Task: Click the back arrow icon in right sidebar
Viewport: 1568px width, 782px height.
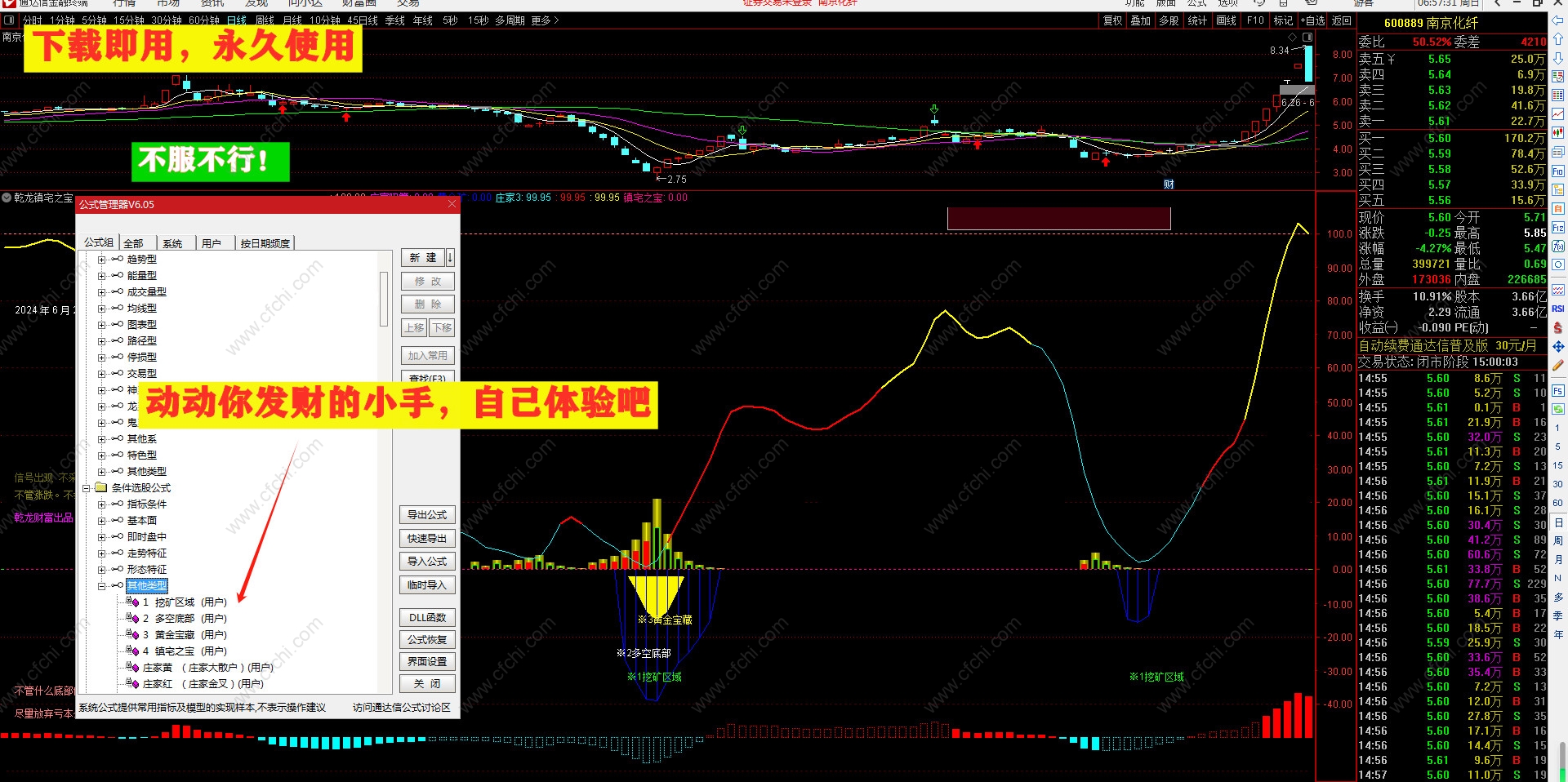Action: (1558, 20)
